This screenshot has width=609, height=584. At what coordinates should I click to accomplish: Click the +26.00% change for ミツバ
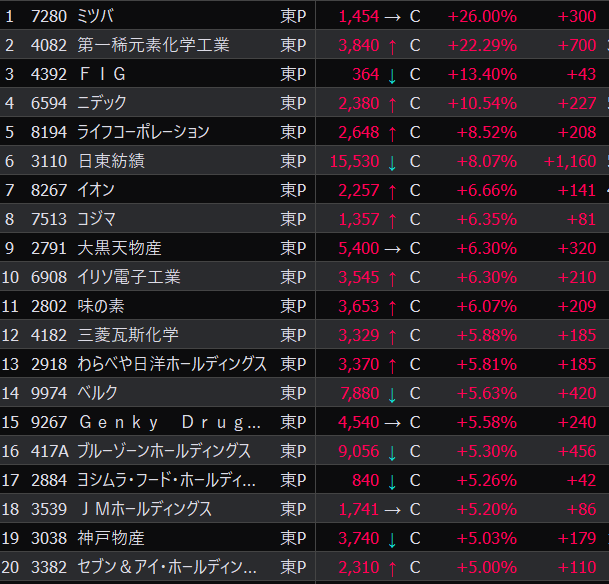point(482,16)
